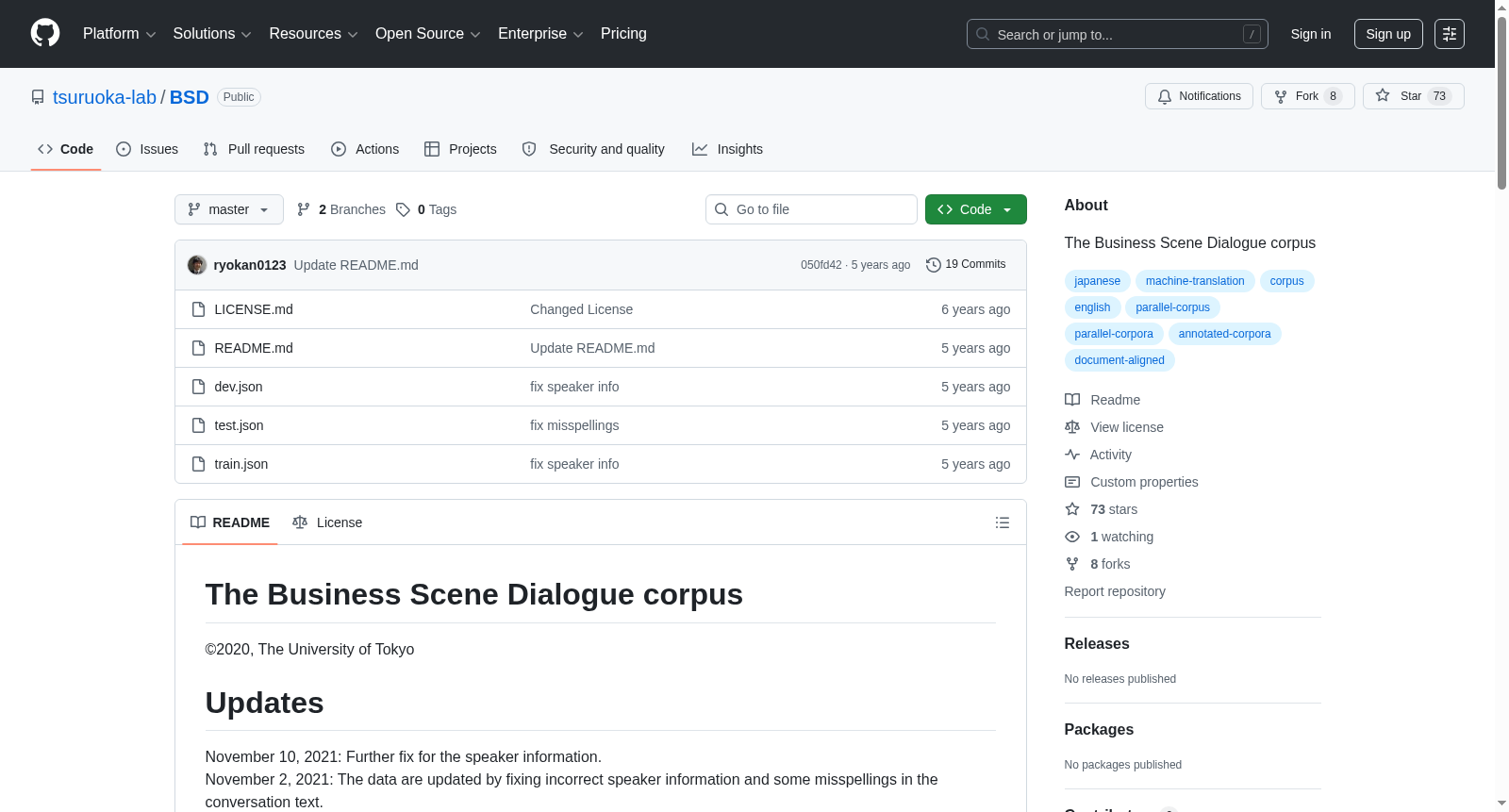Expand the Resources menu

(313, 34)
